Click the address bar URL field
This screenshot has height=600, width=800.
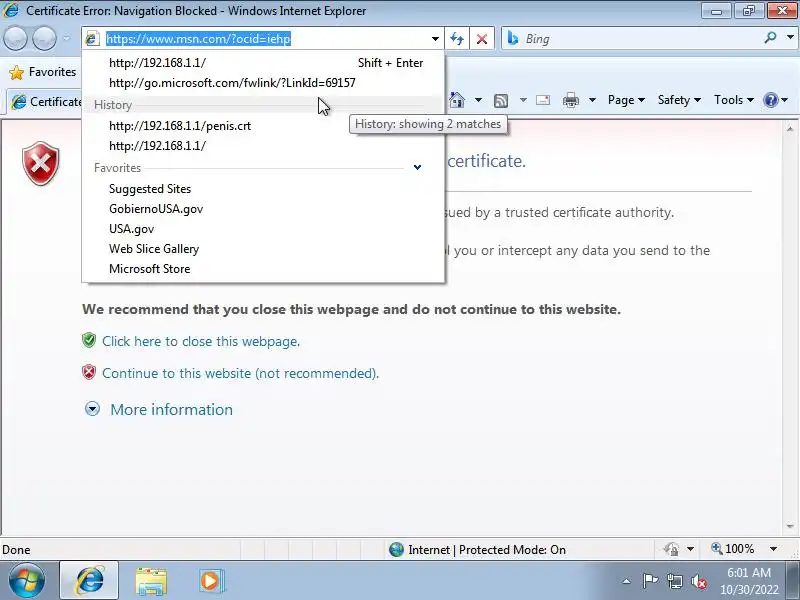coord(263,39)
